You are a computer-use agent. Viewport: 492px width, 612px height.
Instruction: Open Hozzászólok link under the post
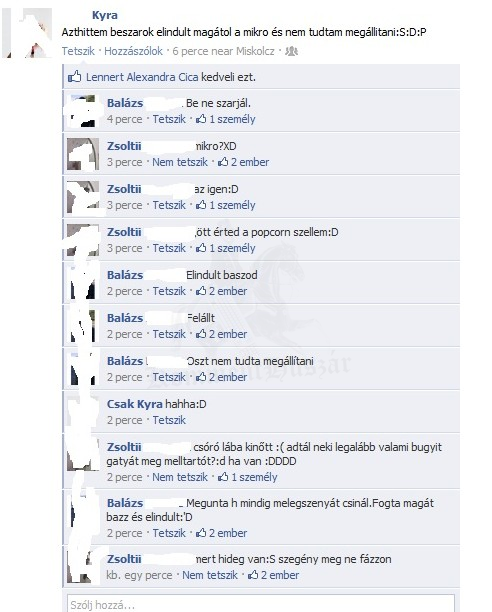coord(133,51)
